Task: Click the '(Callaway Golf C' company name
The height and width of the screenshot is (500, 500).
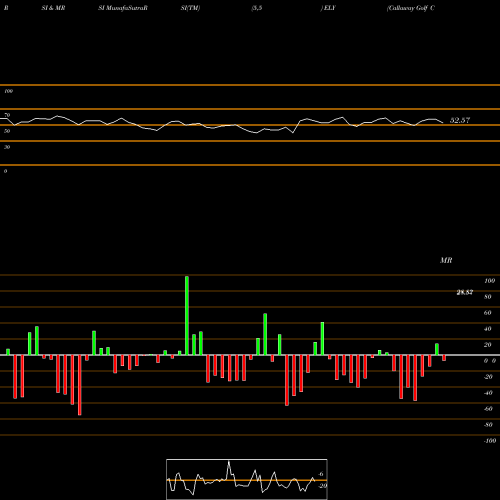Action: pos(411,8)
